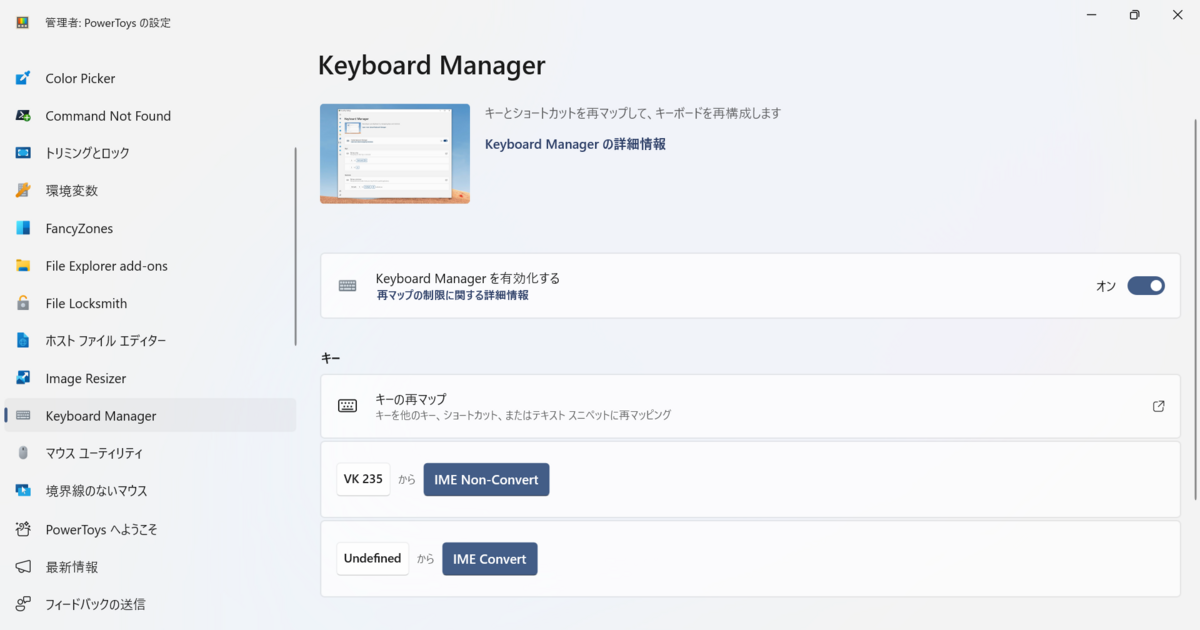Screen dimensions: 1200x630
Task: Turn off the Keyboard Manager enable toggle
Action: click(x=1146, y=286)
